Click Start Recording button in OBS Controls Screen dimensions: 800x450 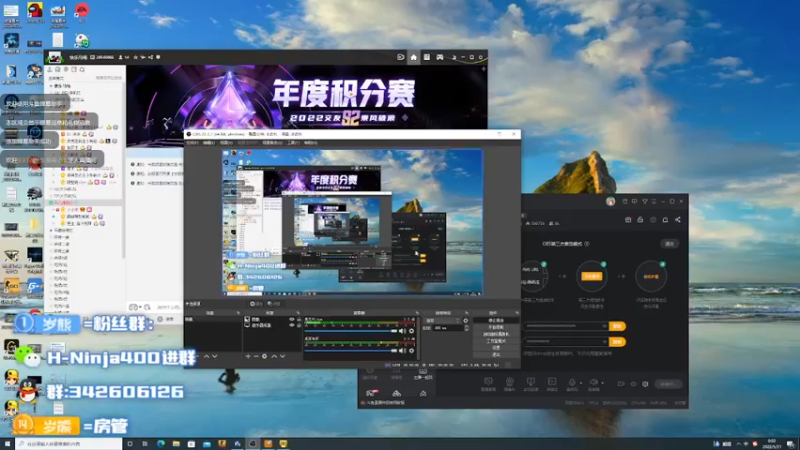(x=496, y=327)
